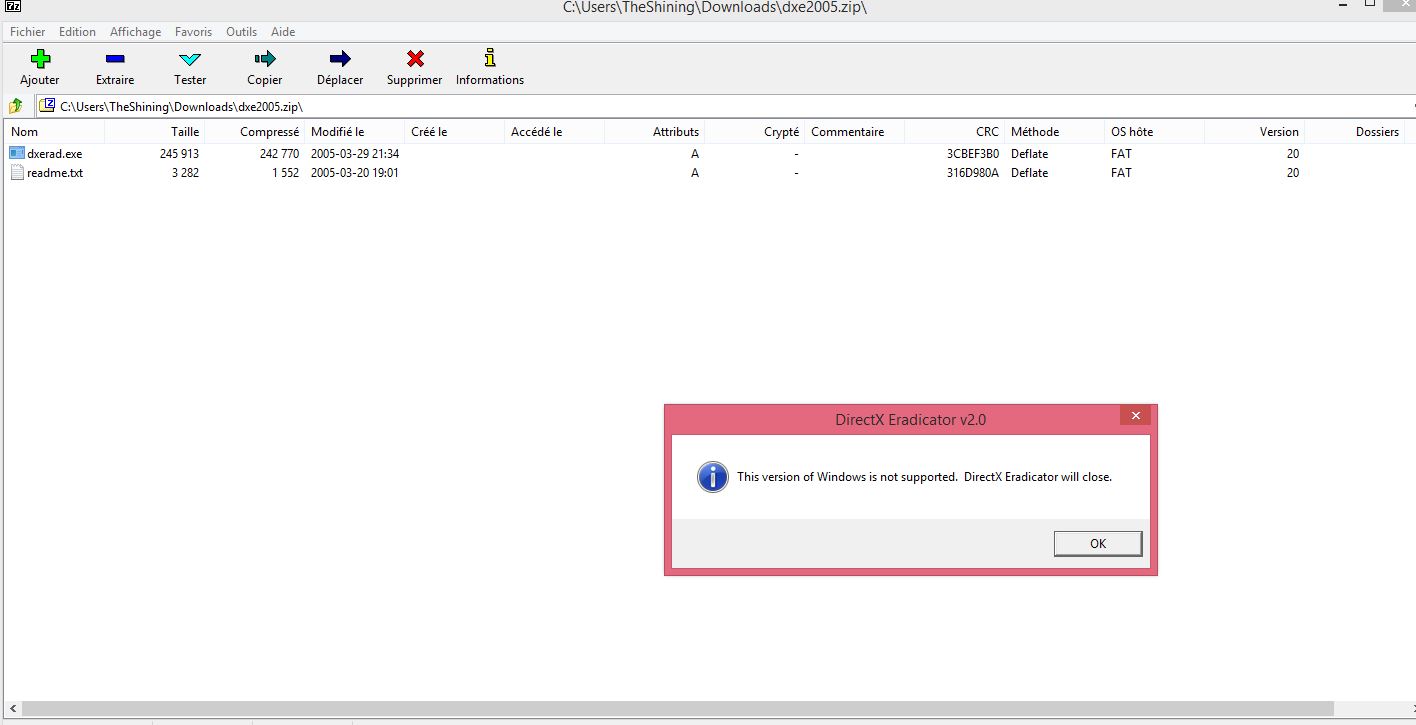This screenshot has width=1416, height=725.
Task: Click CRC value 316D980A
Action: coord(973,173)
